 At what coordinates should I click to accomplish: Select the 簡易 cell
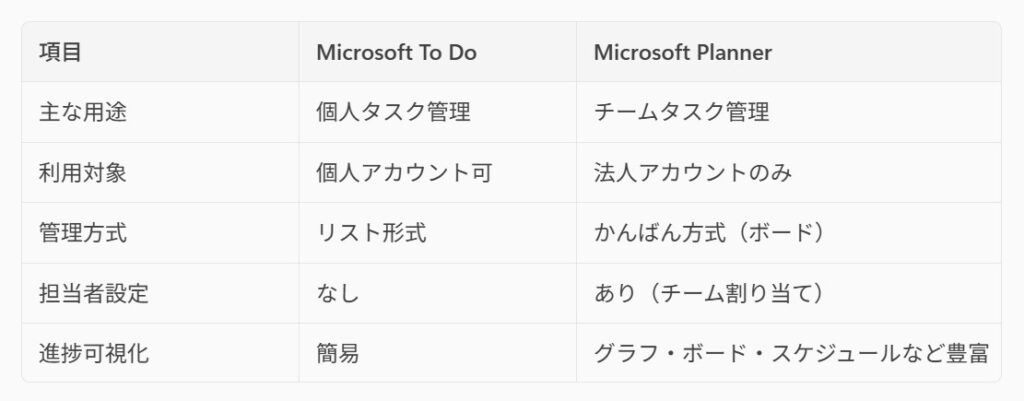pos(337,353)
